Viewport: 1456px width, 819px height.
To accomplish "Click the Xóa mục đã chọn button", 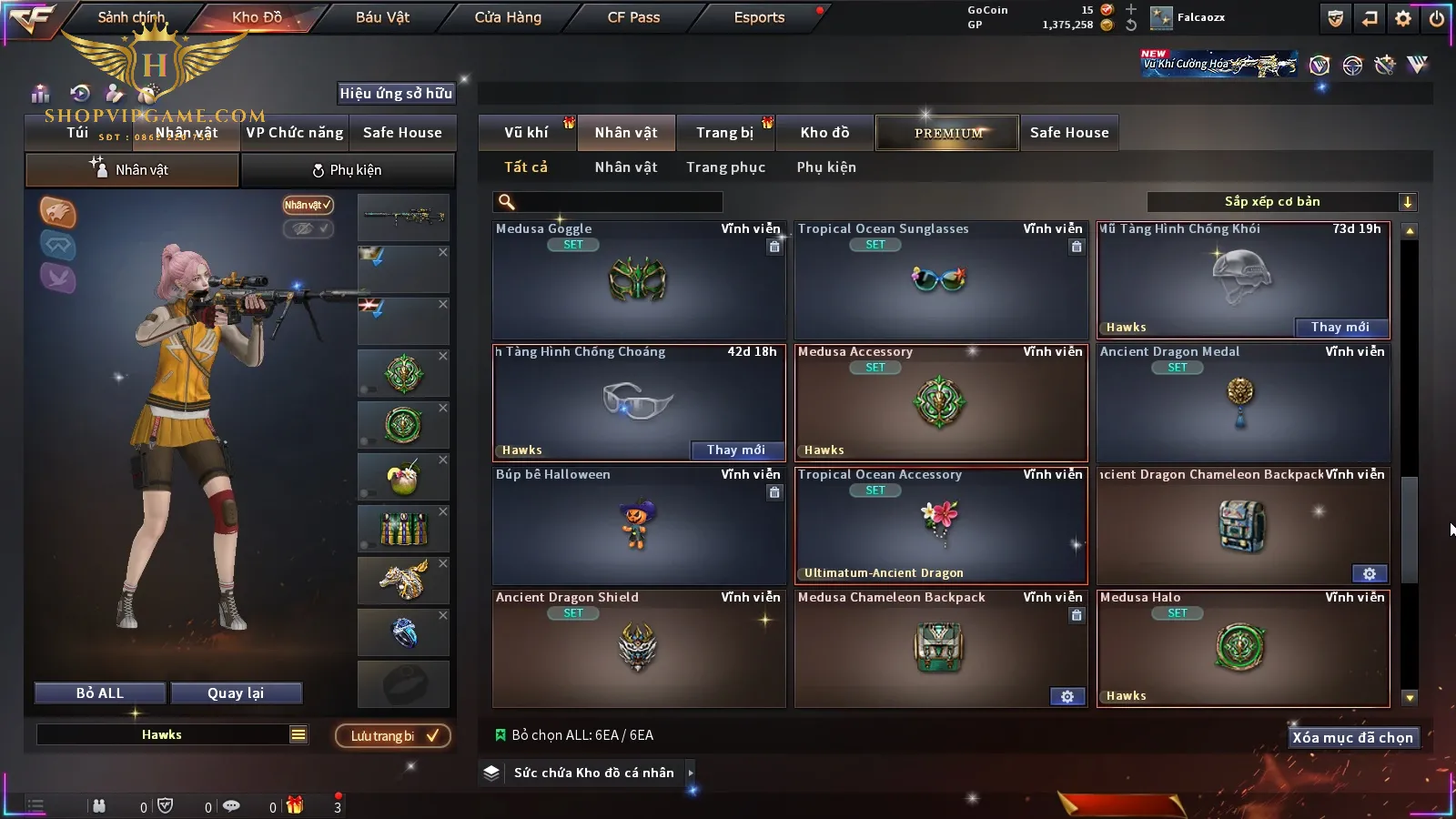I will (1353, 737).
